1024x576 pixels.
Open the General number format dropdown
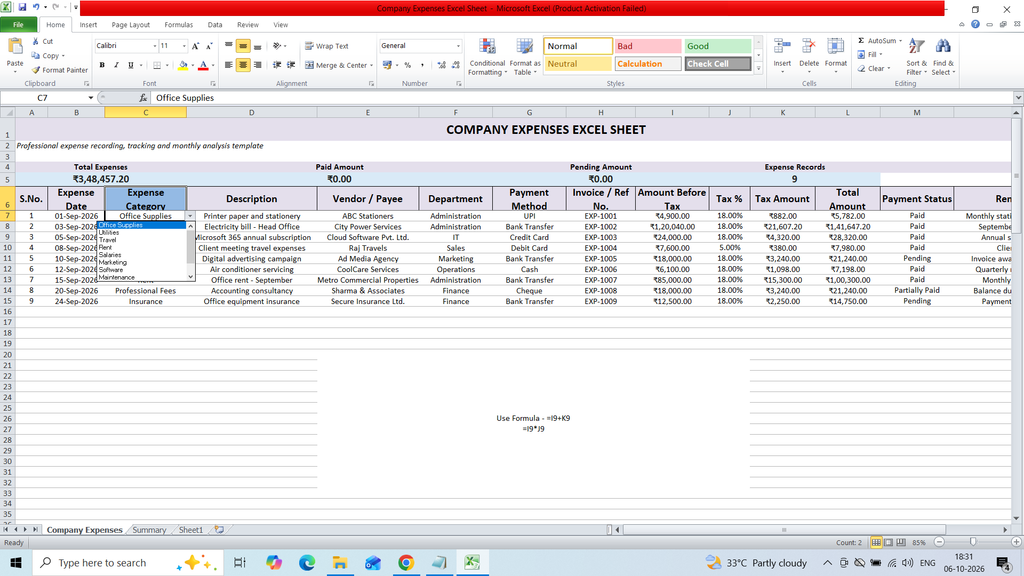[458, 46]
